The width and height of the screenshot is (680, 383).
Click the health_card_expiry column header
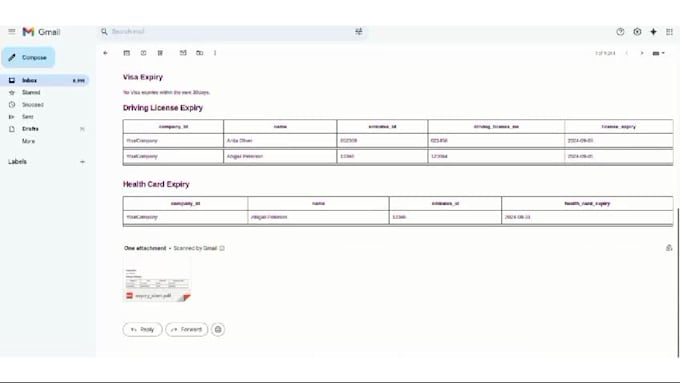click(587, 203)
